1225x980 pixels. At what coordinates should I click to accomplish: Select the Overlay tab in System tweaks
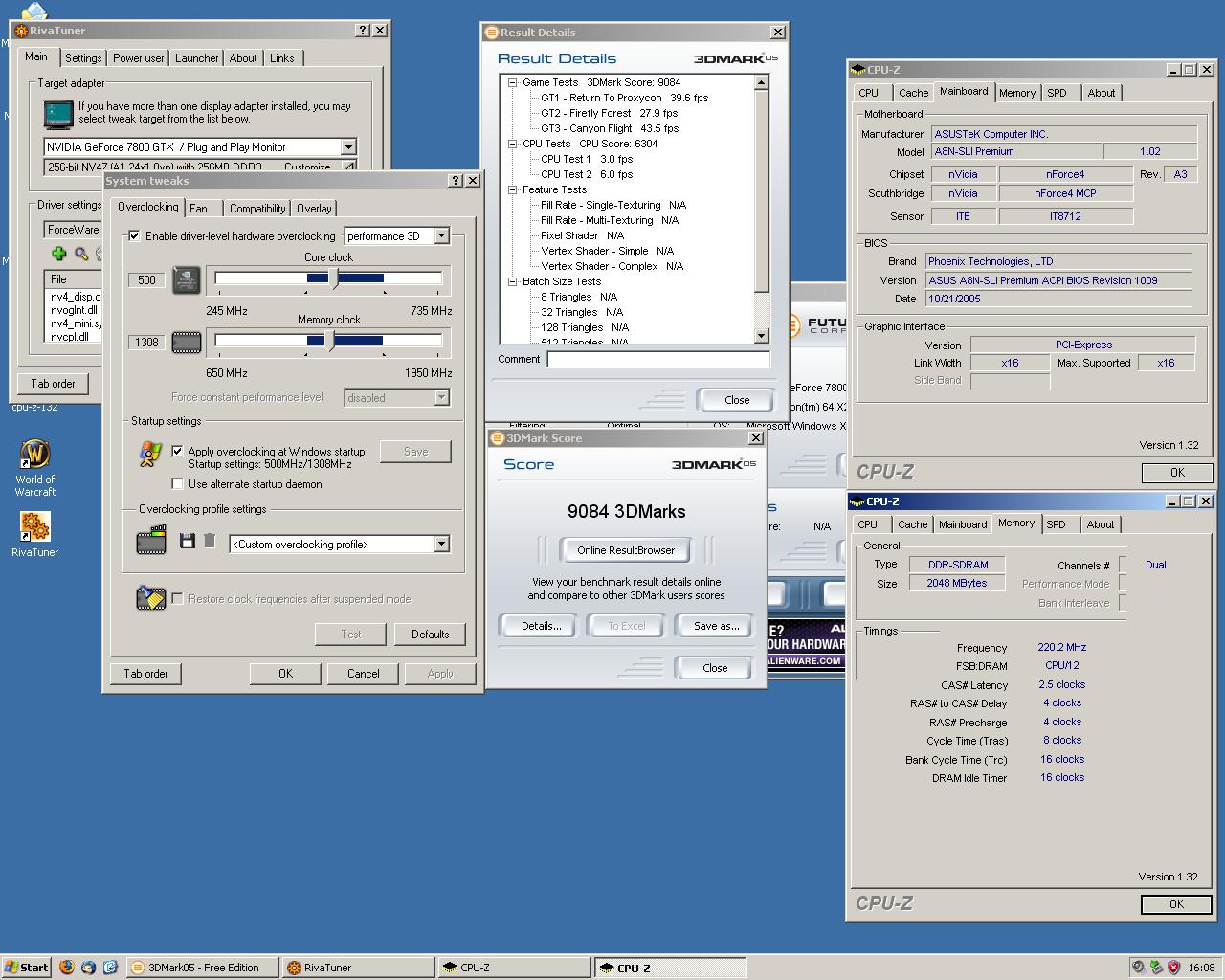click(314, 208)
